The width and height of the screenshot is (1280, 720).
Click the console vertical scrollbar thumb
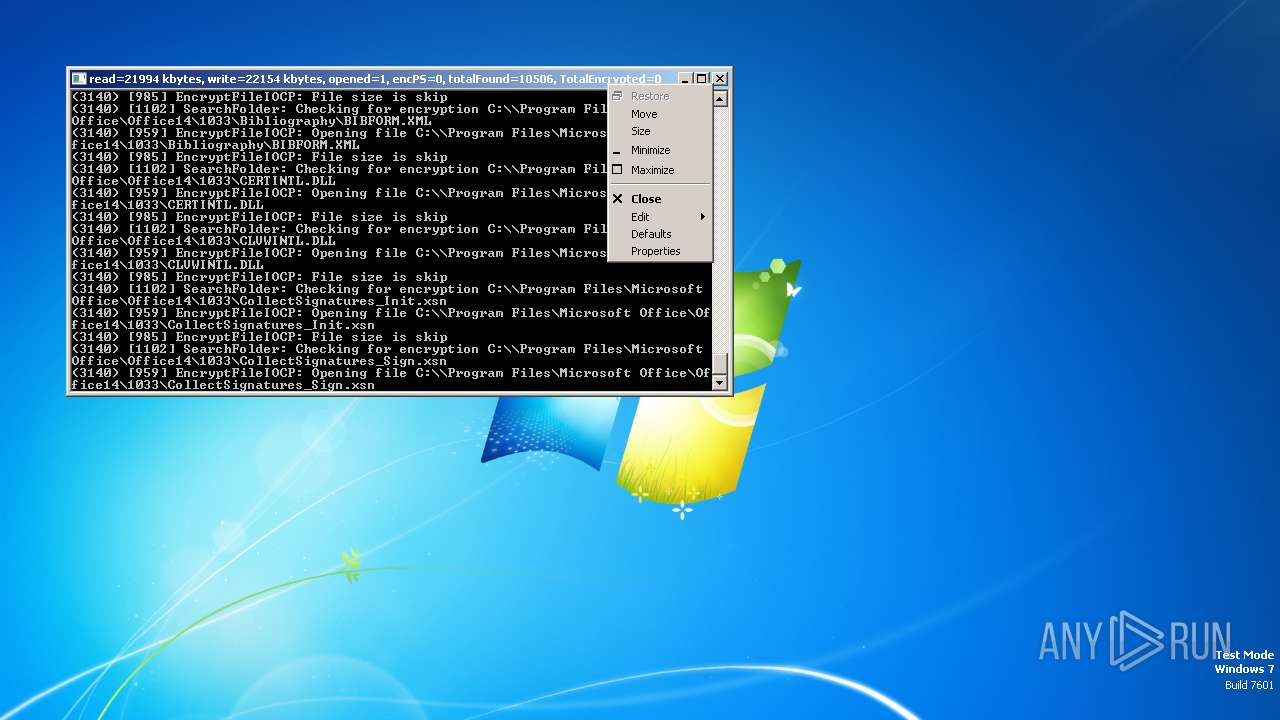pos(720,363)
